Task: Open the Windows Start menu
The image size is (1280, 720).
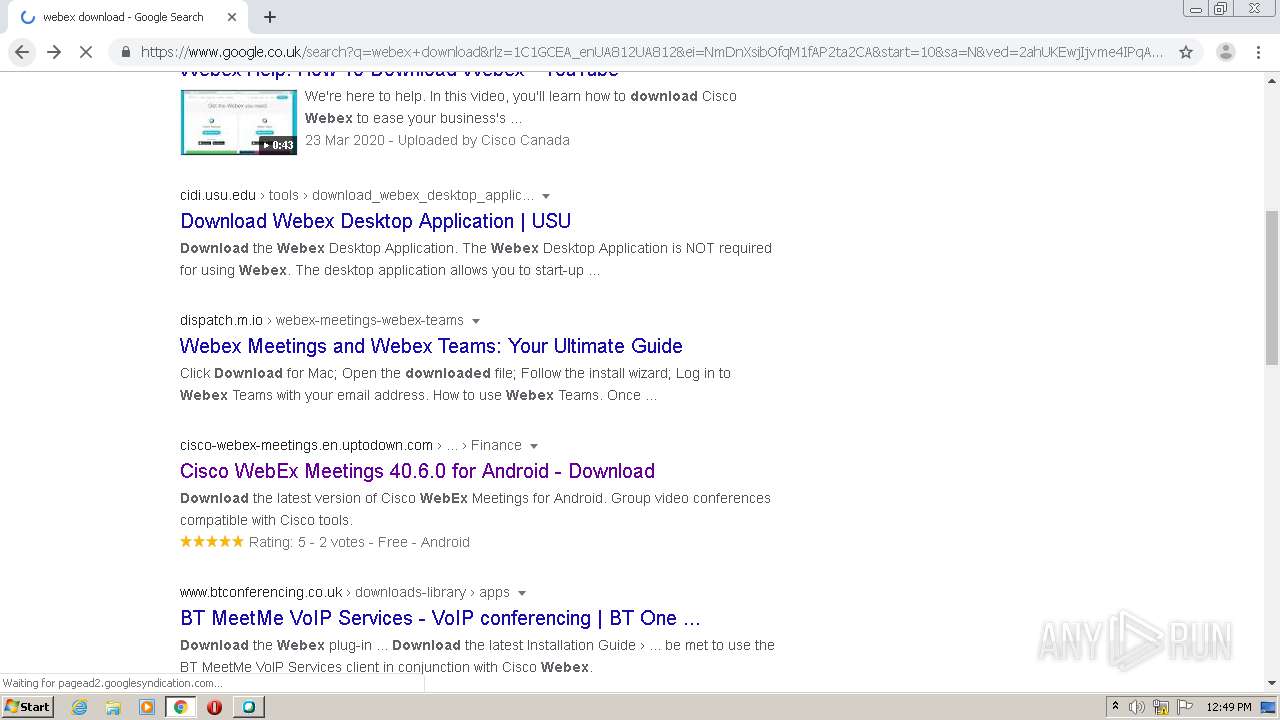Action: click(28, 706)
